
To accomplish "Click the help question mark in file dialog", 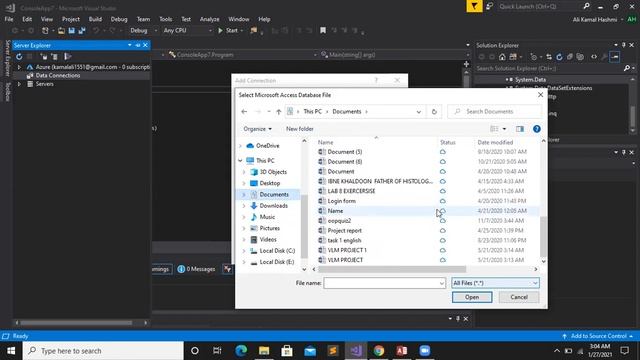I will click(537, 129).
